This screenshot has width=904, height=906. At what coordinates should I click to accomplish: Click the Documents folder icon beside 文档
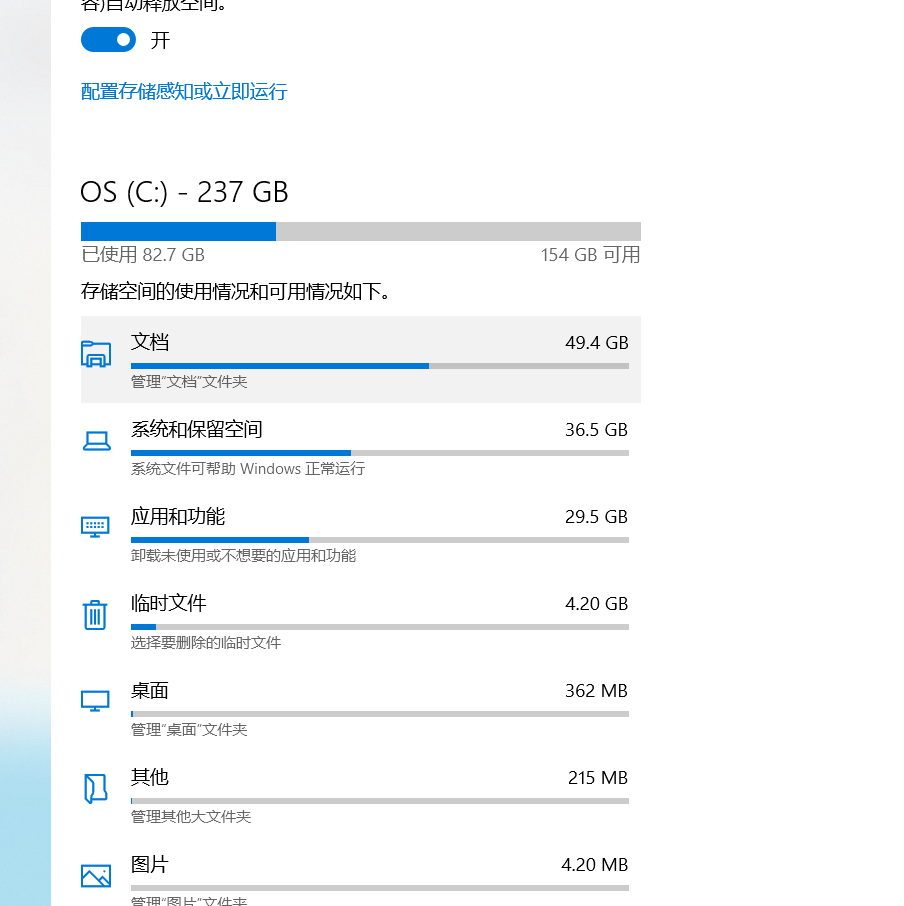pyautogui.click(x=95, y=353)
